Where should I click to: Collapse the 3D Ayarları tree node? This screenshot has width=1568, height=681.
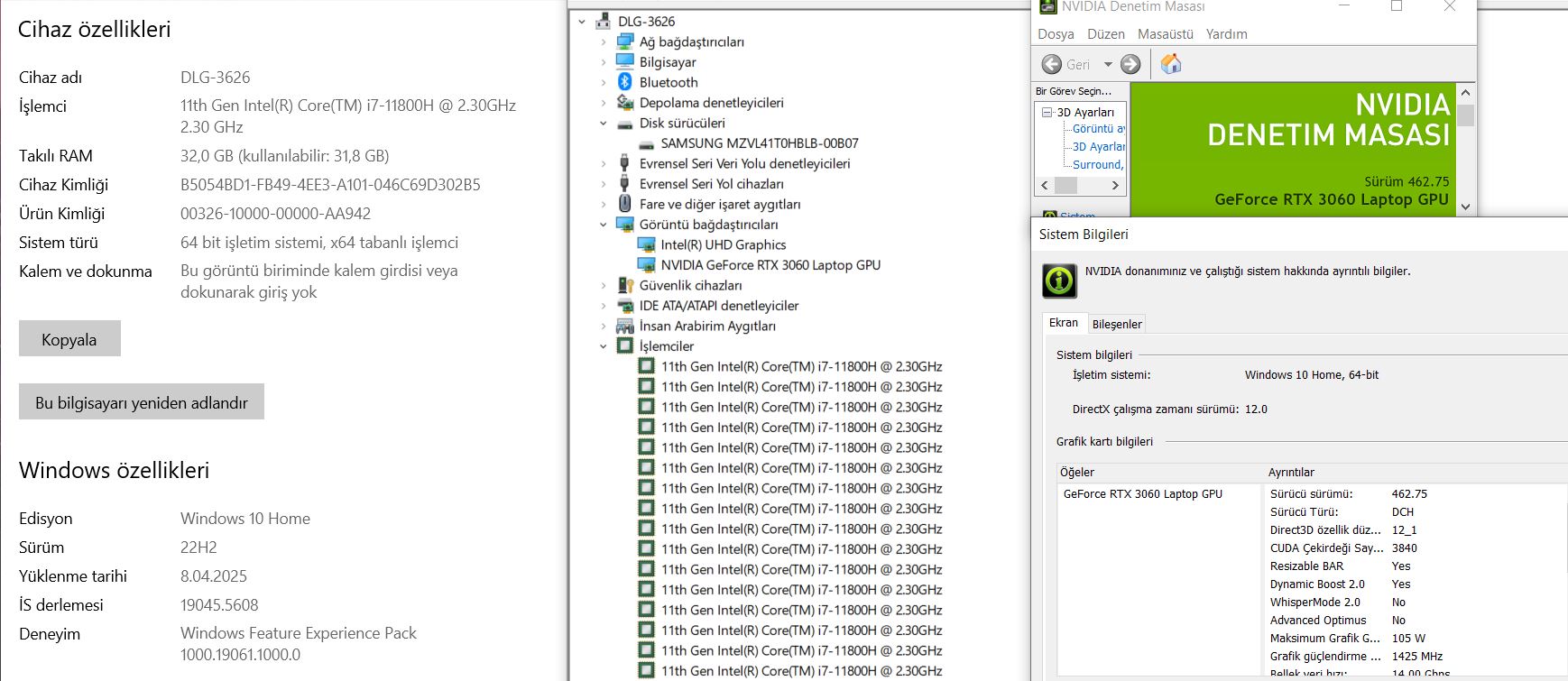point(1047,113)
